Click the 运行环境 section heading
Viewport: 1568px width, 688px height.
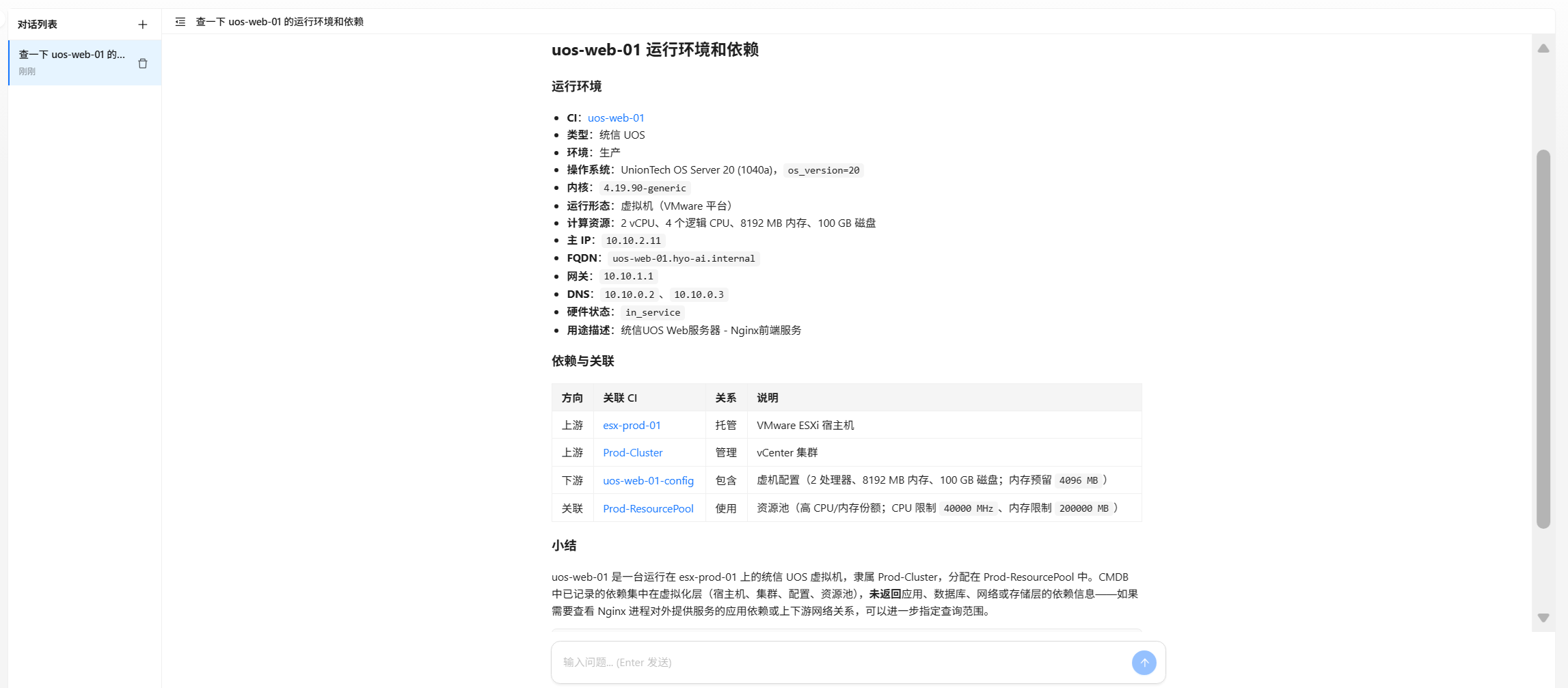pos(576,86)
